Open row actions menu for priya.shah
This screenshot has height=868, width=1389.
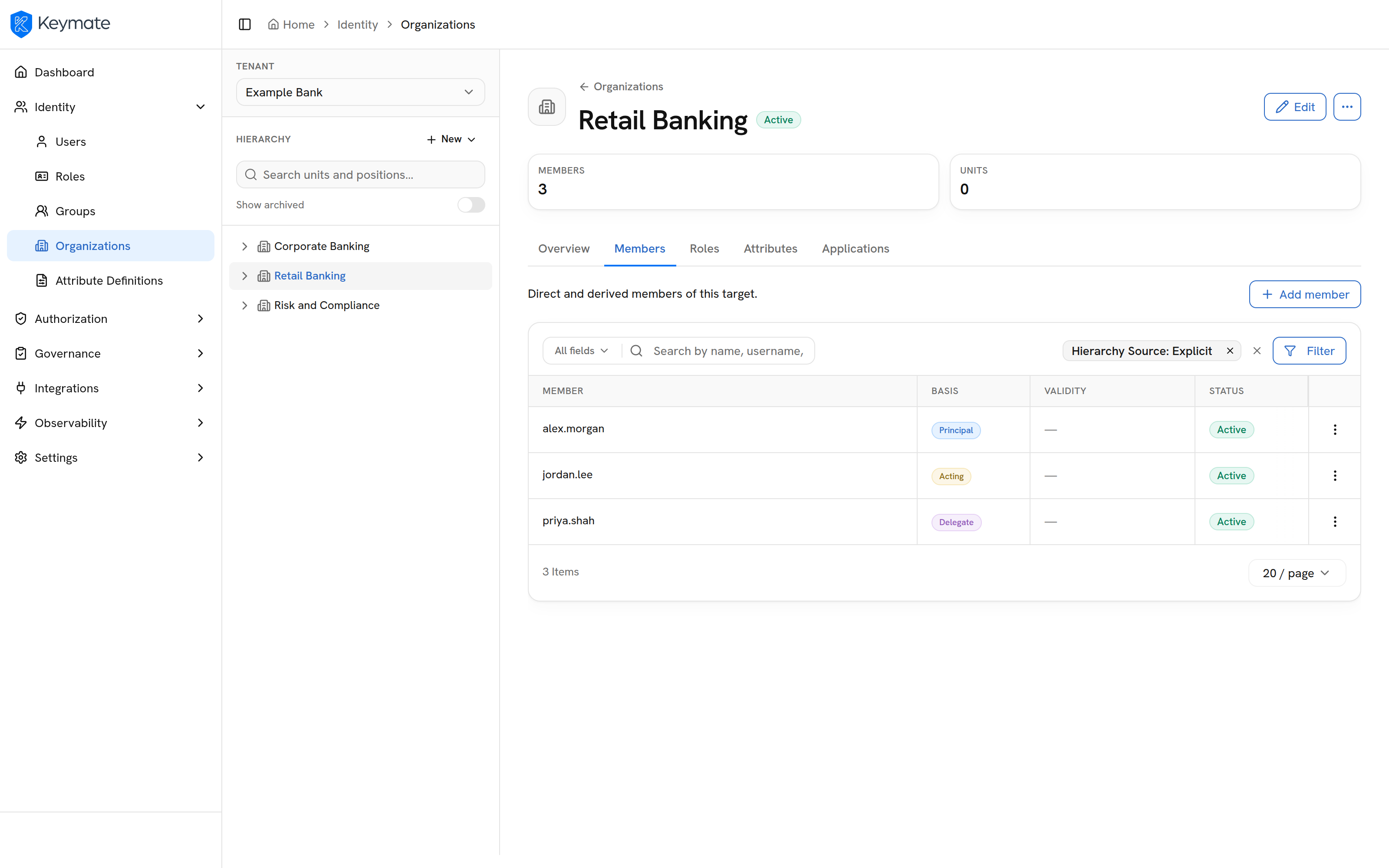click(1334, 521)
